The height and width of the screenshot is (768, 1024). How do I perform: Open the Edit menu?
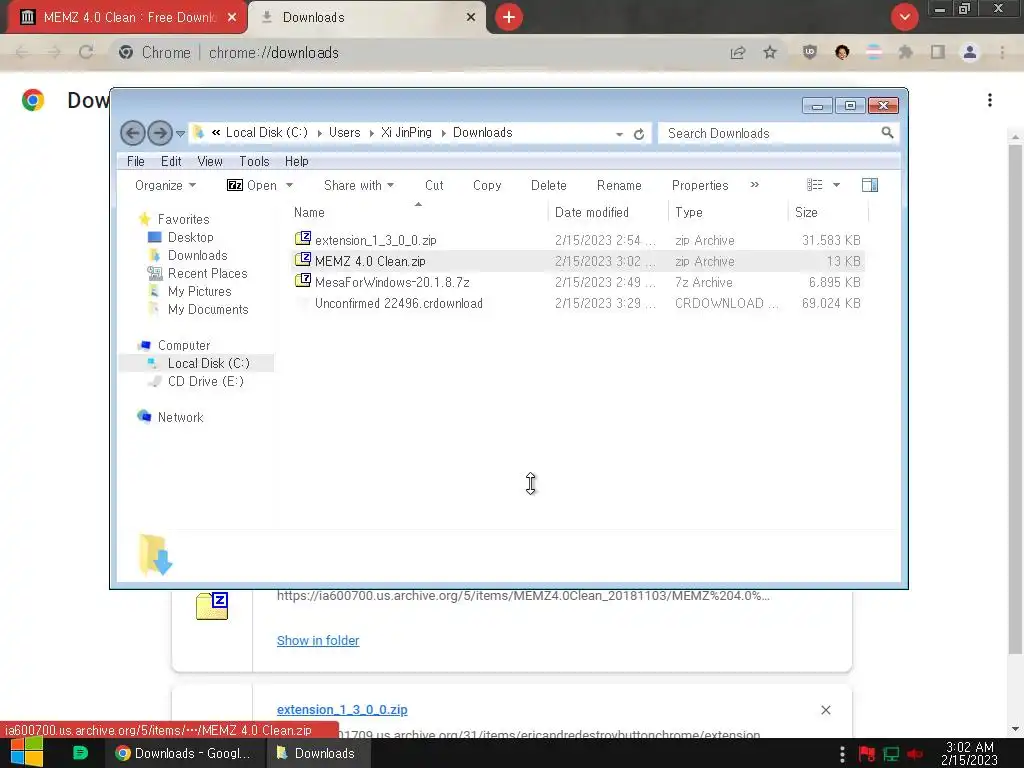click(171, 161)
